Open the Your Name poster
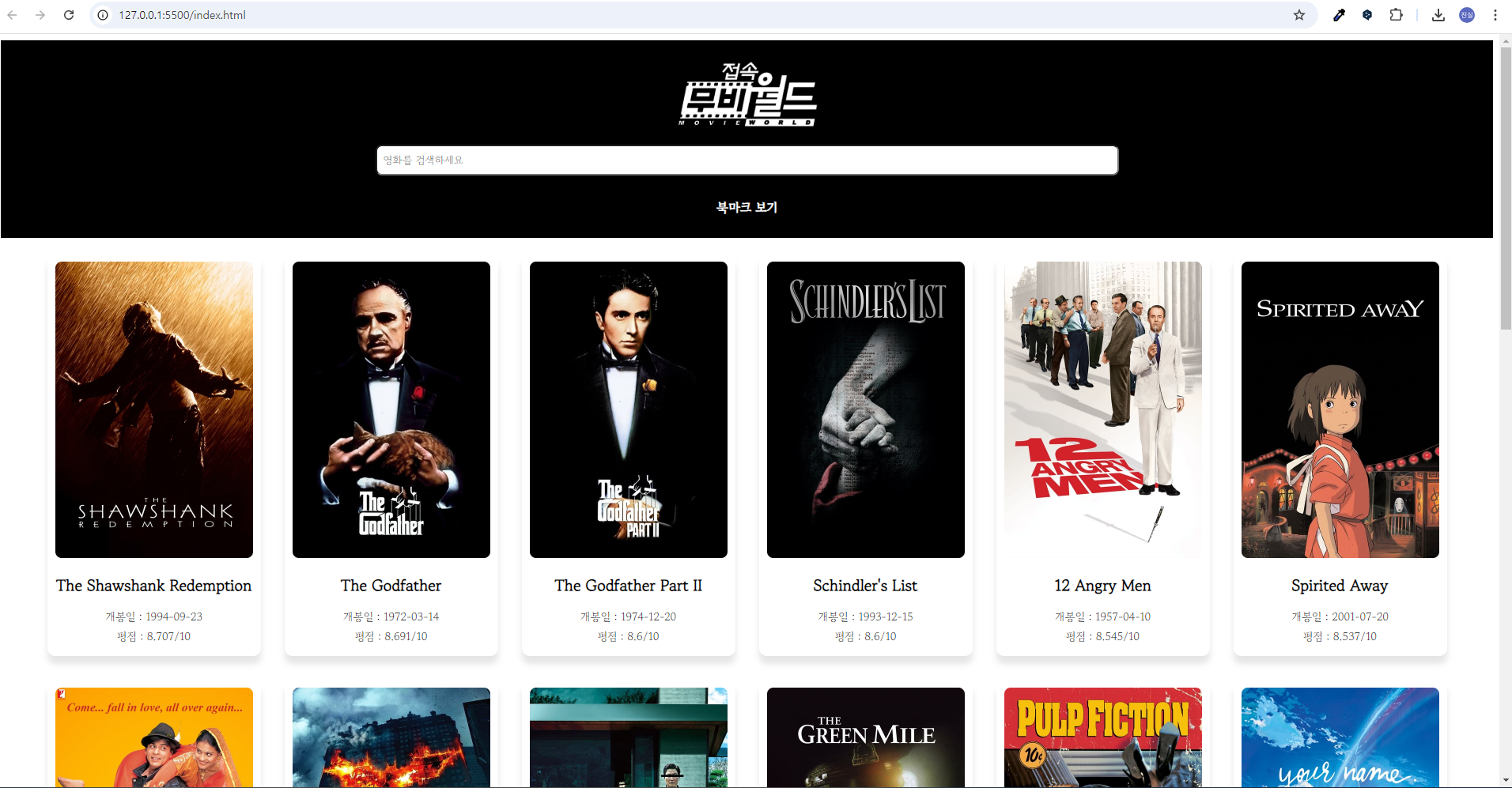 tap(1340, 737)
